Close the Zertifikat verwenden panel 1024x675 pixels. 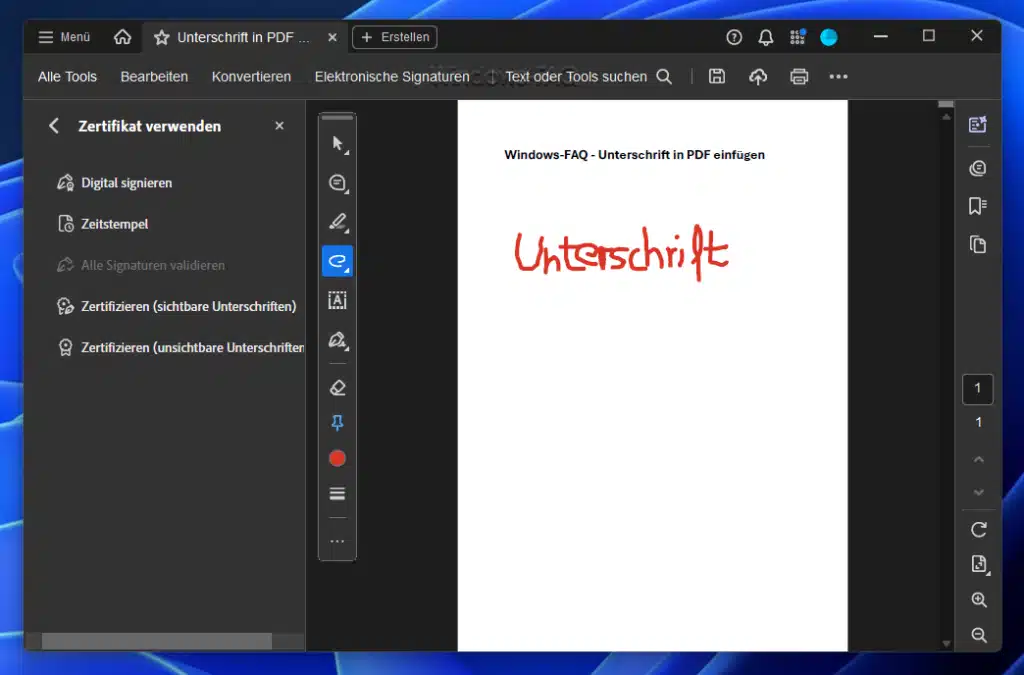280,125
